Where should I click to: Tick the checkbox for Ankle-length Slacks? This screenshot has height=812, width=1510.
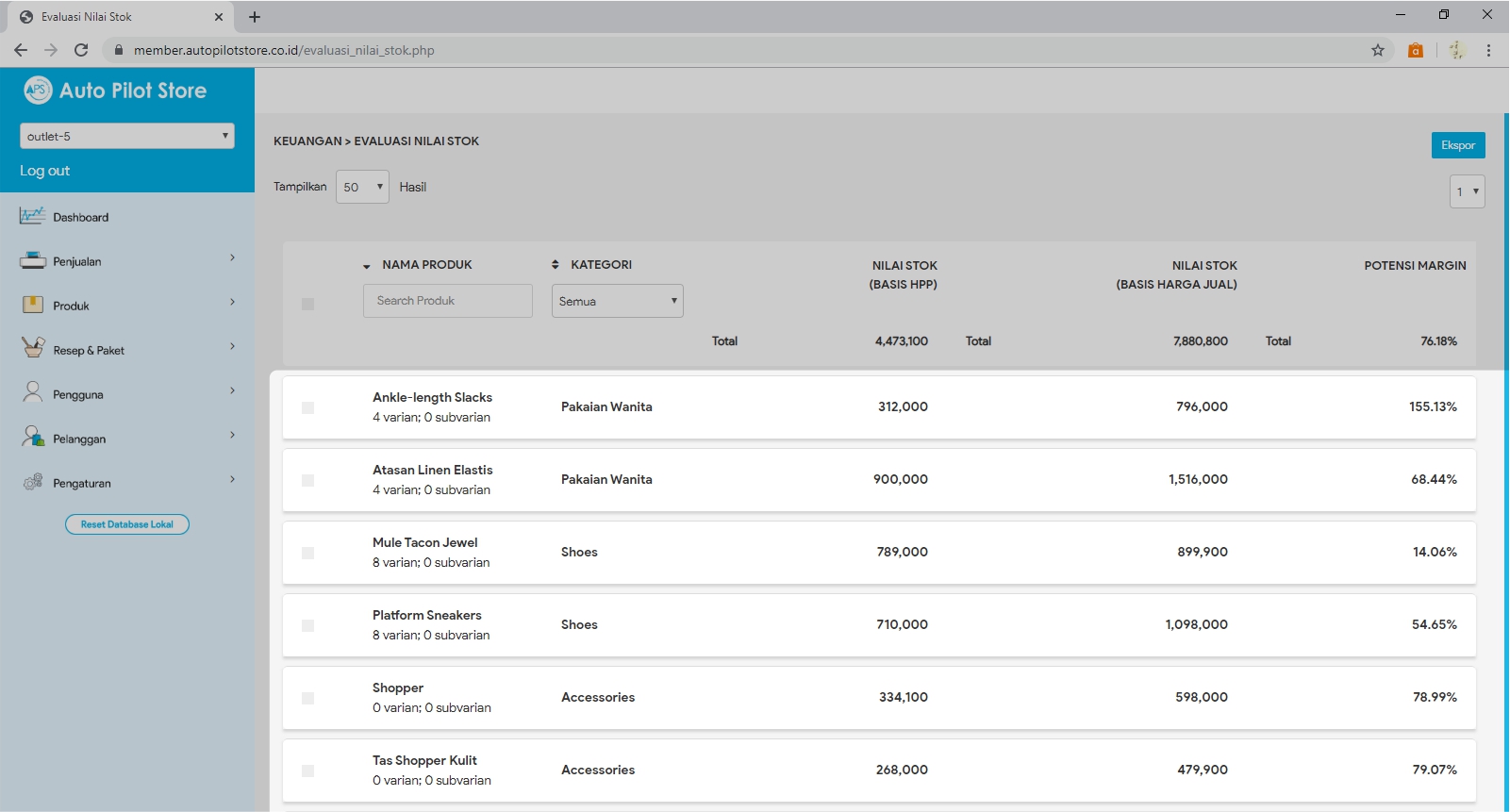(307, 407)
